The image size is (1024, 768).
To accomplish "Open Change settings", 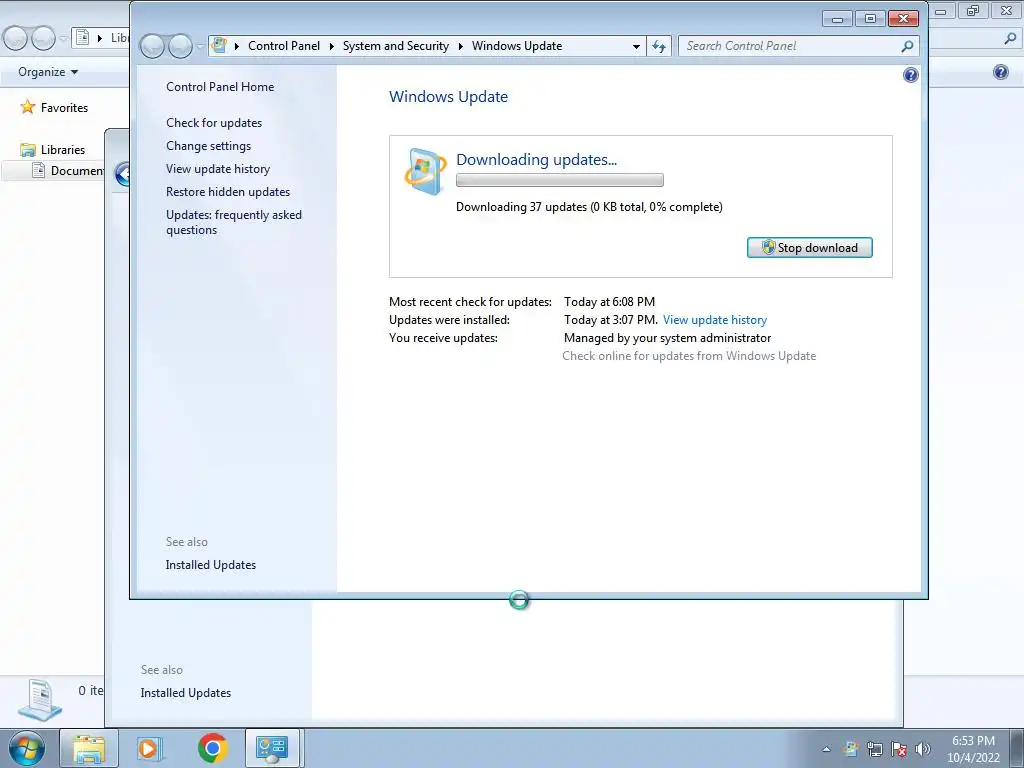I will pyautogui.click(x=208, y=146).
